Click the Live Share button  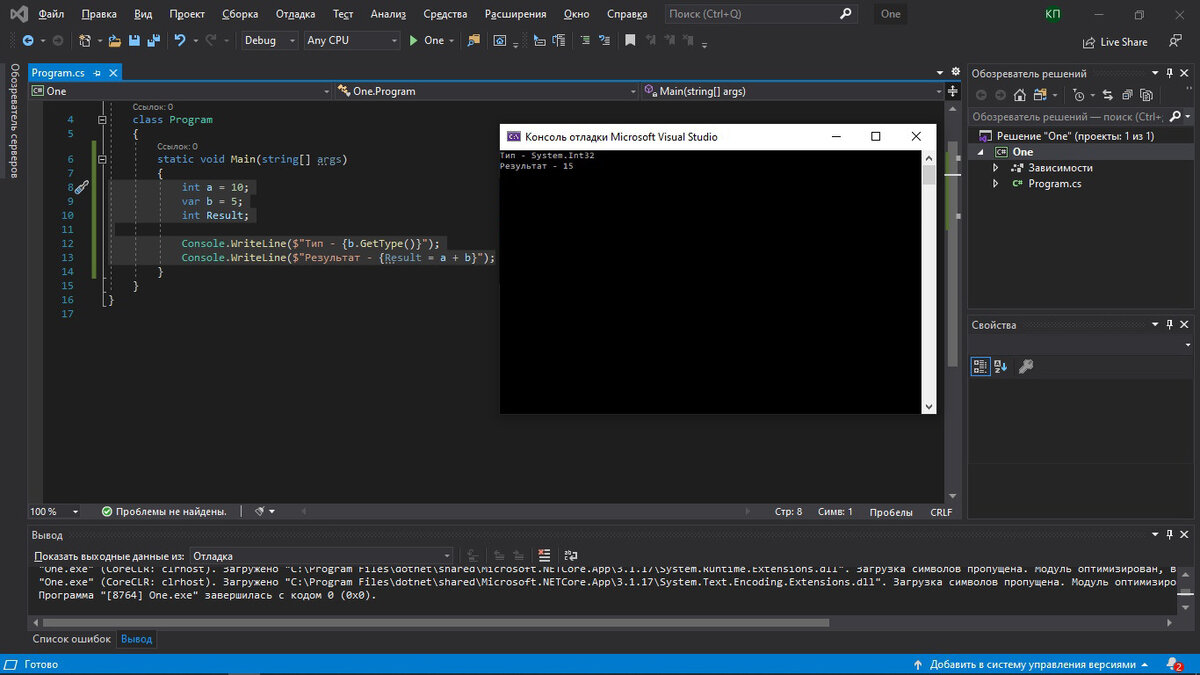coord(1115,42)
